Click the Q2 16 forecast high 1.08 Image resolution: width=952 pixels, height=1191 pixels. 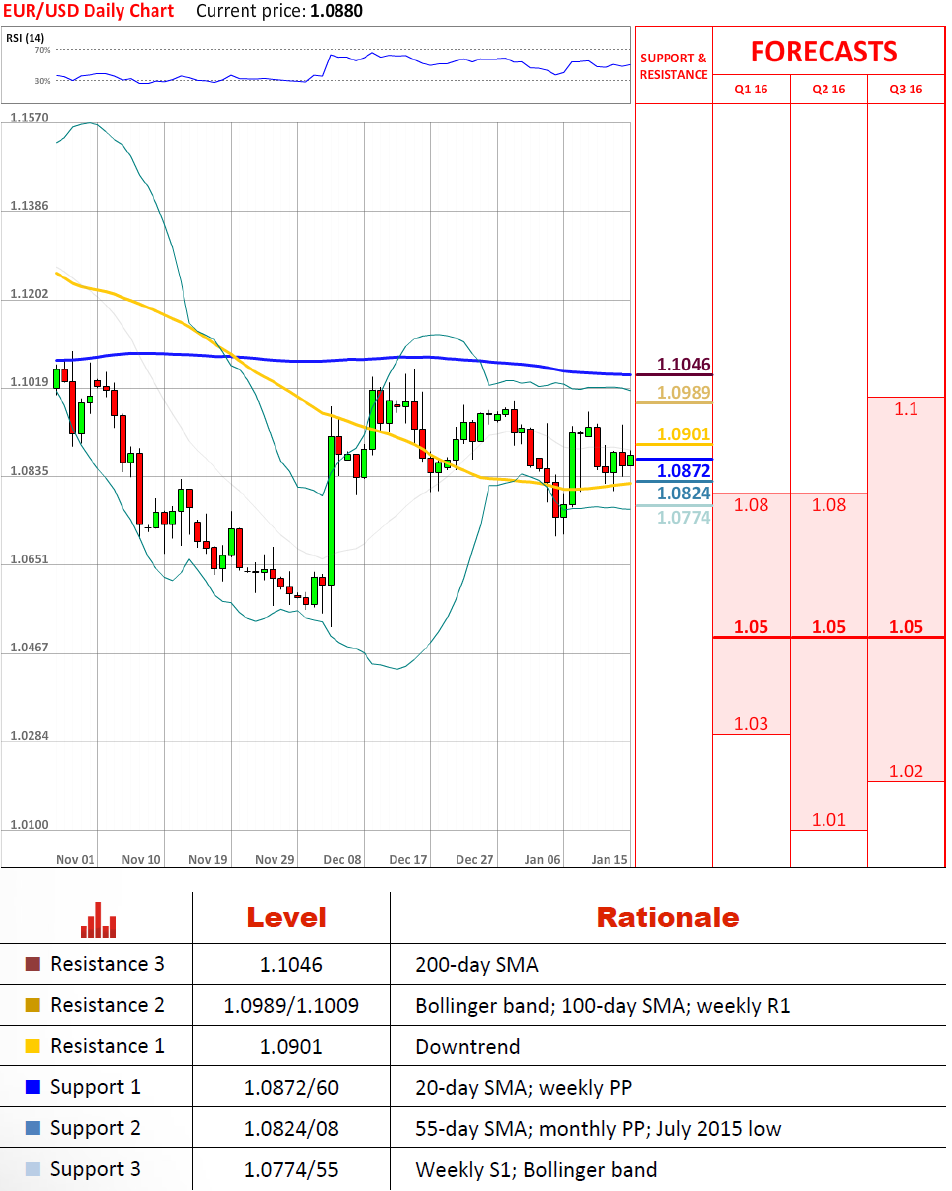828,505
